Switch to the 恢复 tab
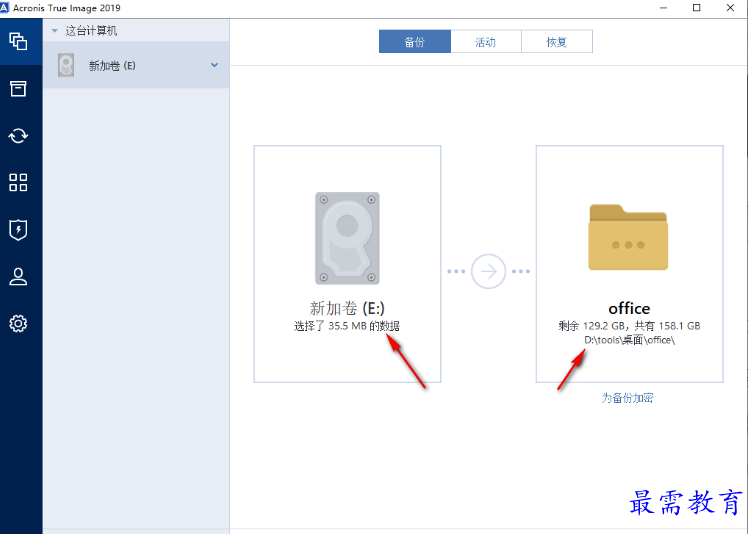751x534 pixels. point(557,42)
